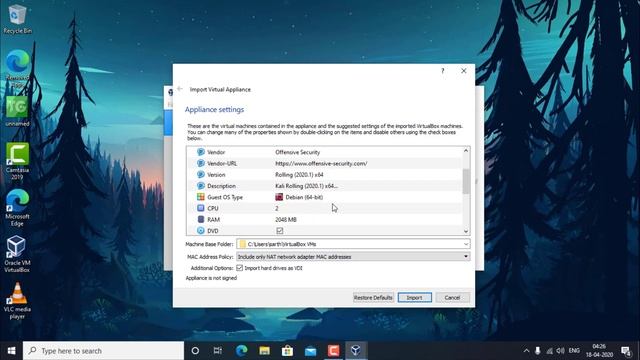Open the green 'unnamed' desktop icon

pos(17,111)
